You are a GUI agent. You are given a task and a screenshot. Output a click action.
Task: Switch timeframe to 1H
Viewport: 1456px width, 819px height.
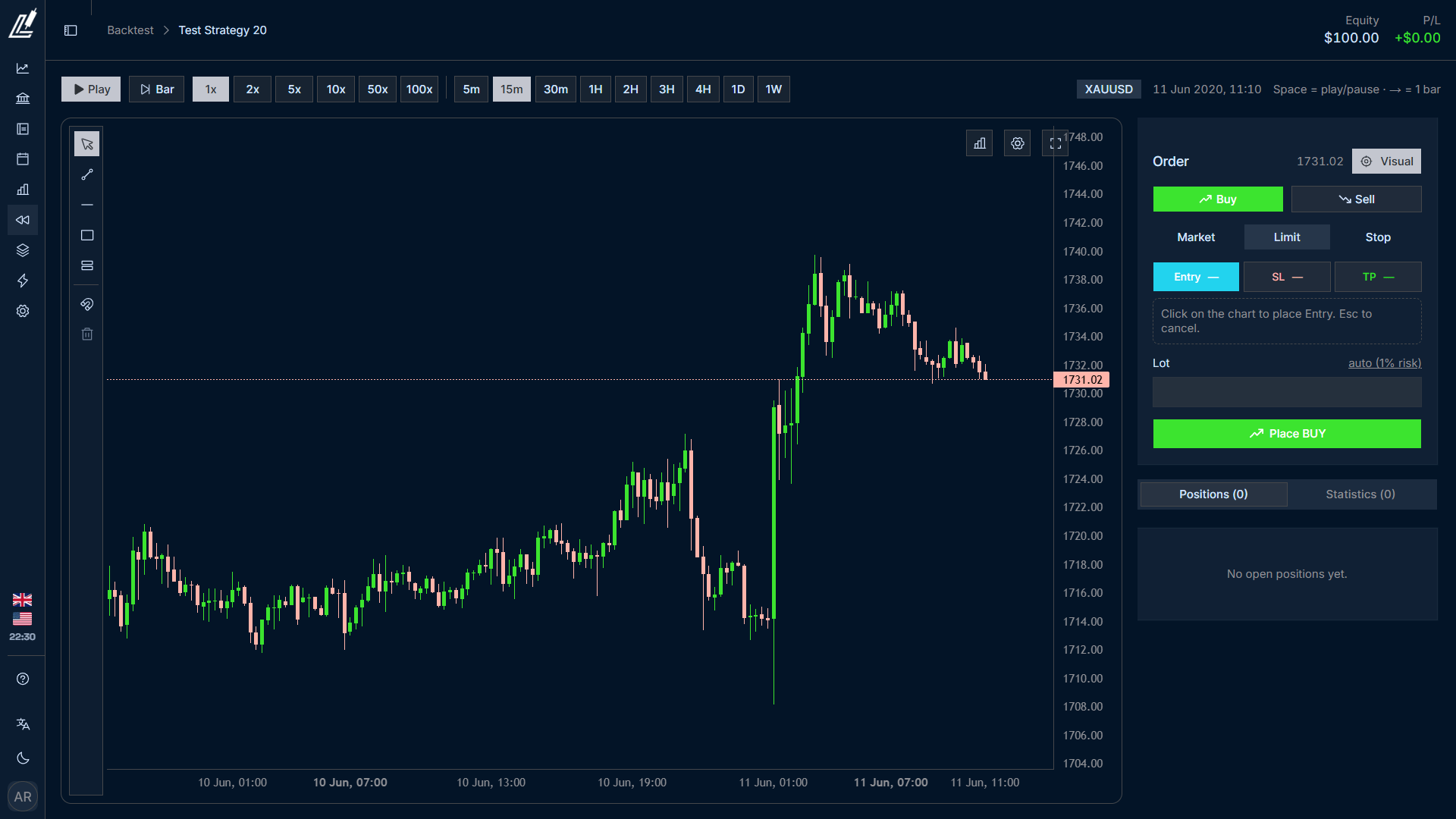pyautogui.click(x=596, y=89)
